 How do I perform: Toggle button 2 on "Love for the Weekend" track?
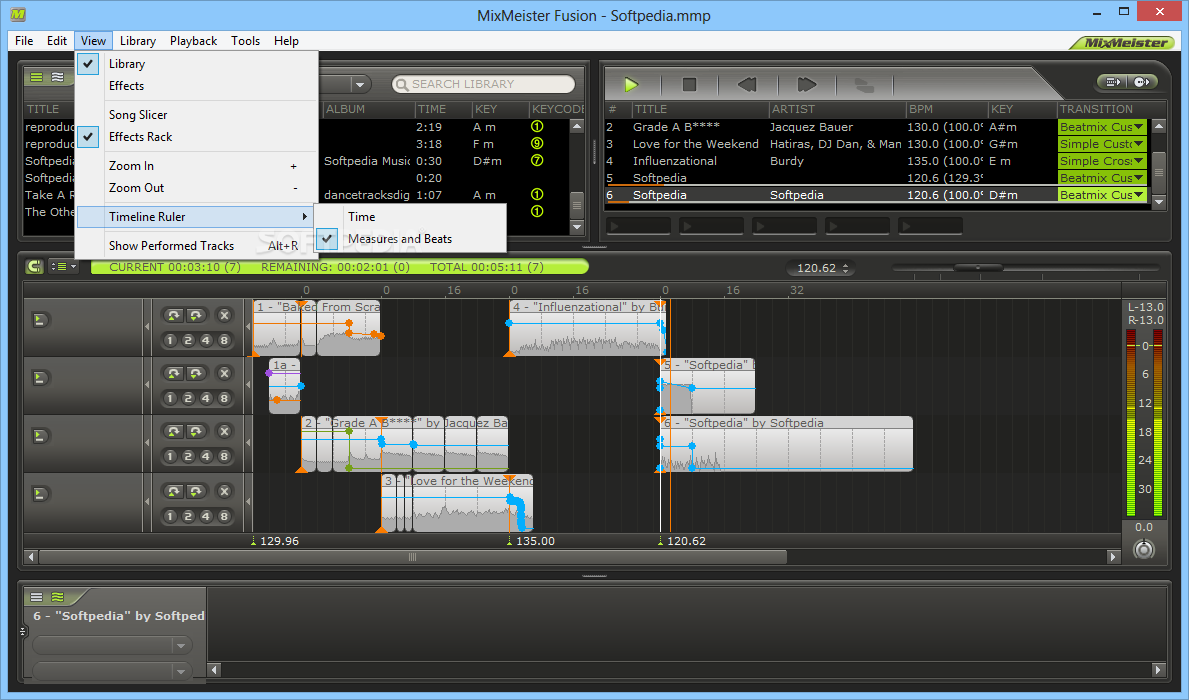pyautogui.click(x=188, y=516)
